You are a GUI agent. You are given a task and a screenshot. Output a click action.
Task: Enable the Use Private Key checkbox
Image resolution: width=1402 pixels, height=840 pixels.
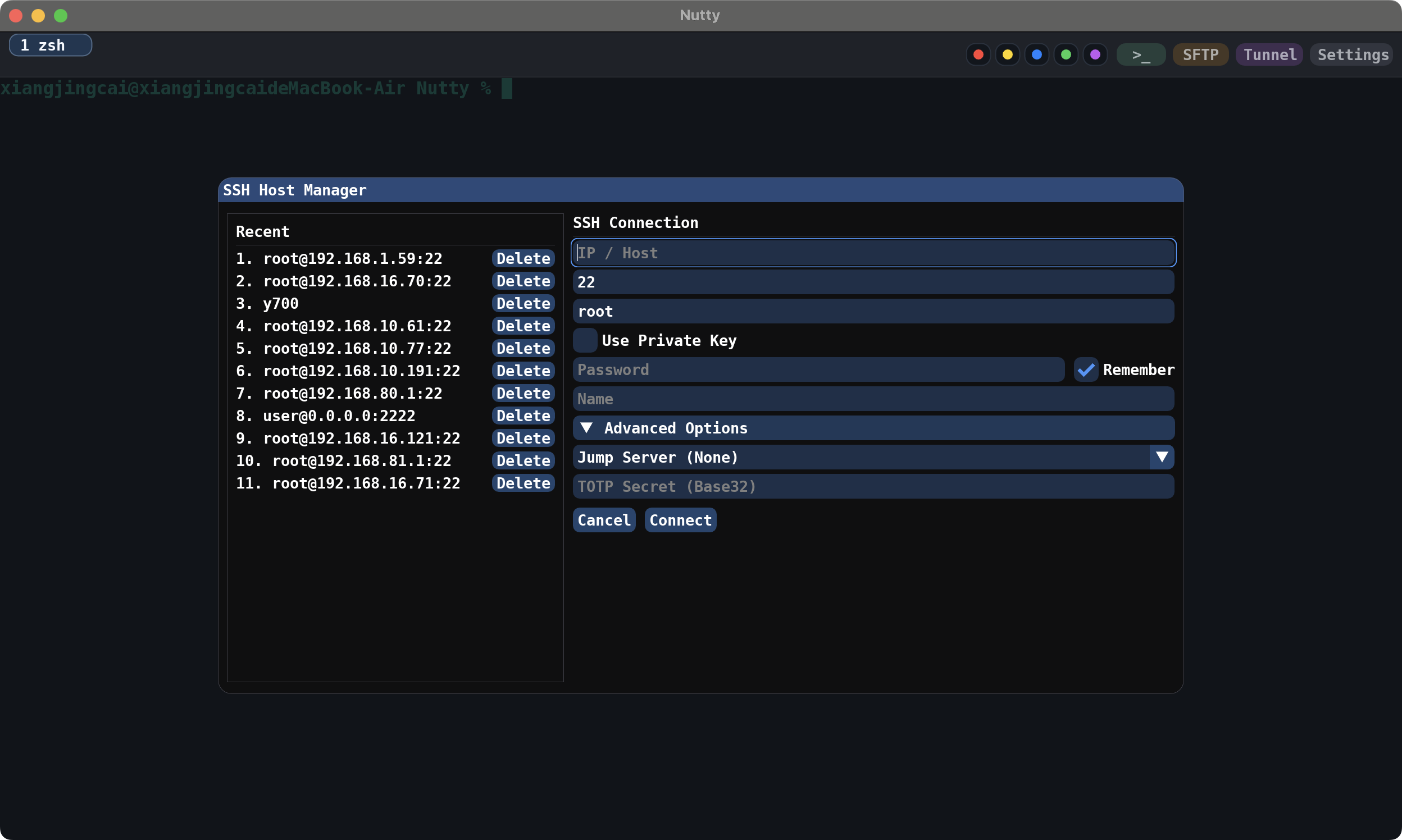coord(585,340)
